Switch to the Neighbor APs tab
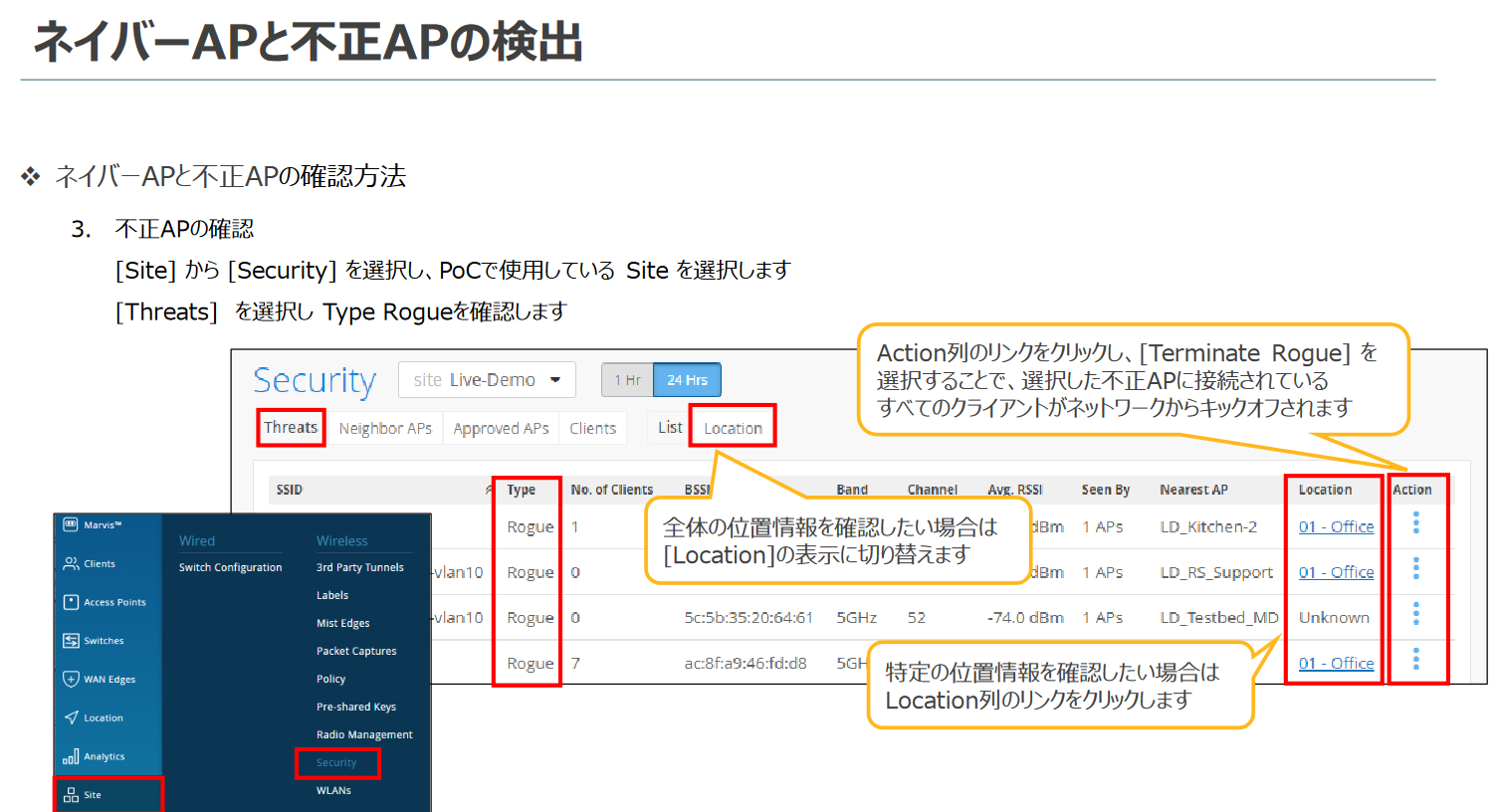The width and height of the screenshot is (1498, 812). pos(385,428)
